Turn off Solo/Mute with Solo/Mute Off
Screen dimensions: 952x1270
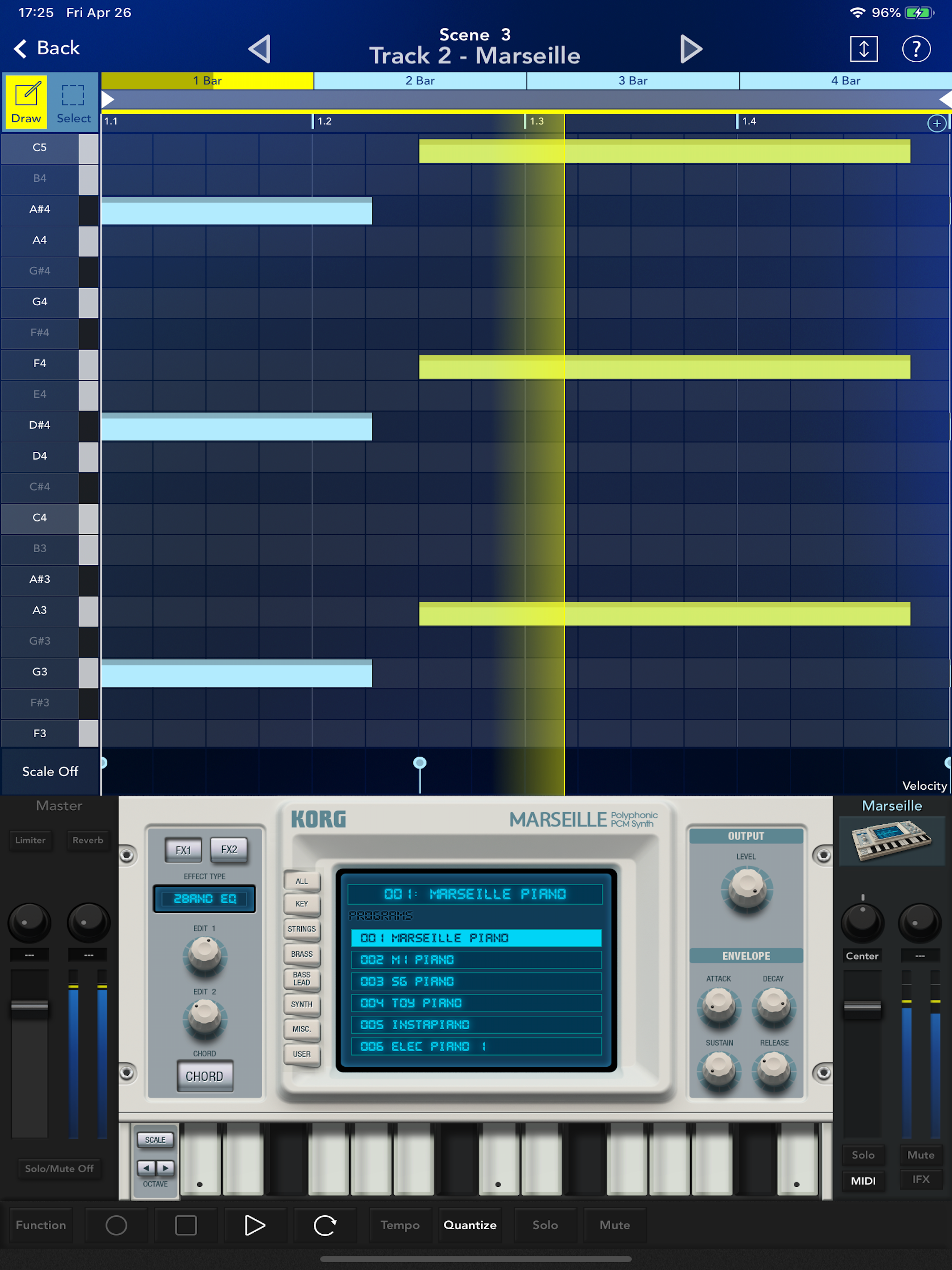[x=59, y=1168]
